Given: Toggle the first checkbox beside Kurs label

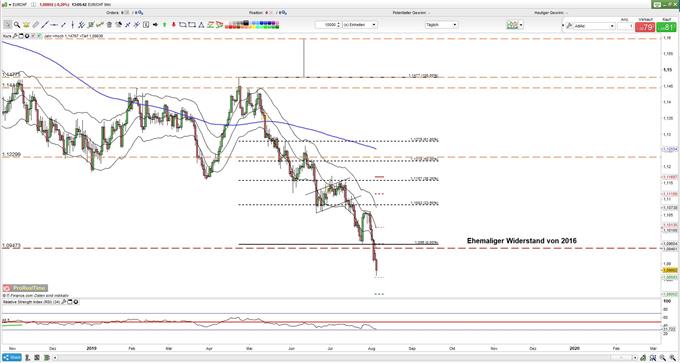Looking at the screenshot, I should 33,36.
